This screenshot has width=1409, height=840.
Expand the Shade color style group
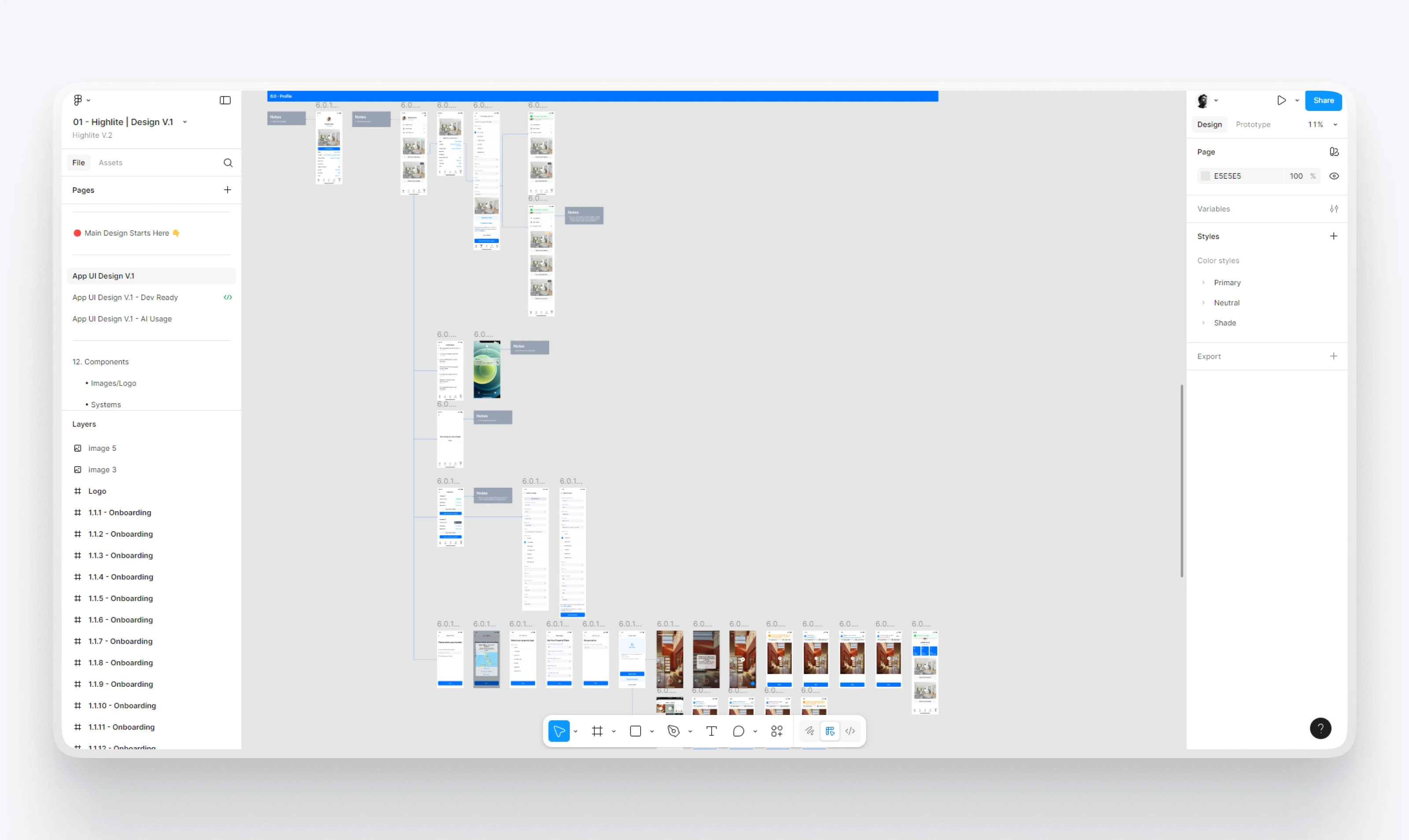(1203, 323)
